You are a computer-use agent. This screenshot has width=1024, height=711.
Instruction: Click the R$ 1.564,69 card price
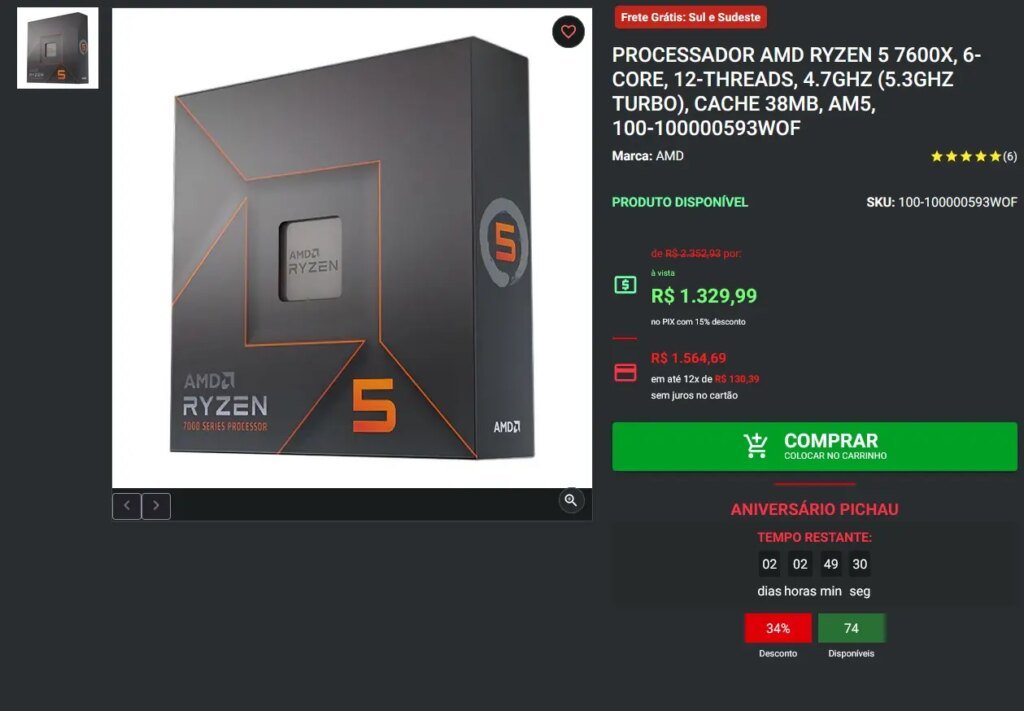click(688, 358)
